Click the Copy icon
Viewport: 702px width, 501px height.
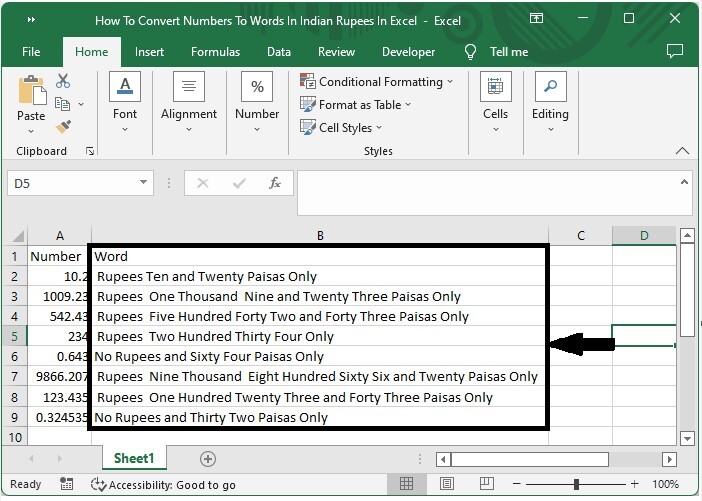63,104
